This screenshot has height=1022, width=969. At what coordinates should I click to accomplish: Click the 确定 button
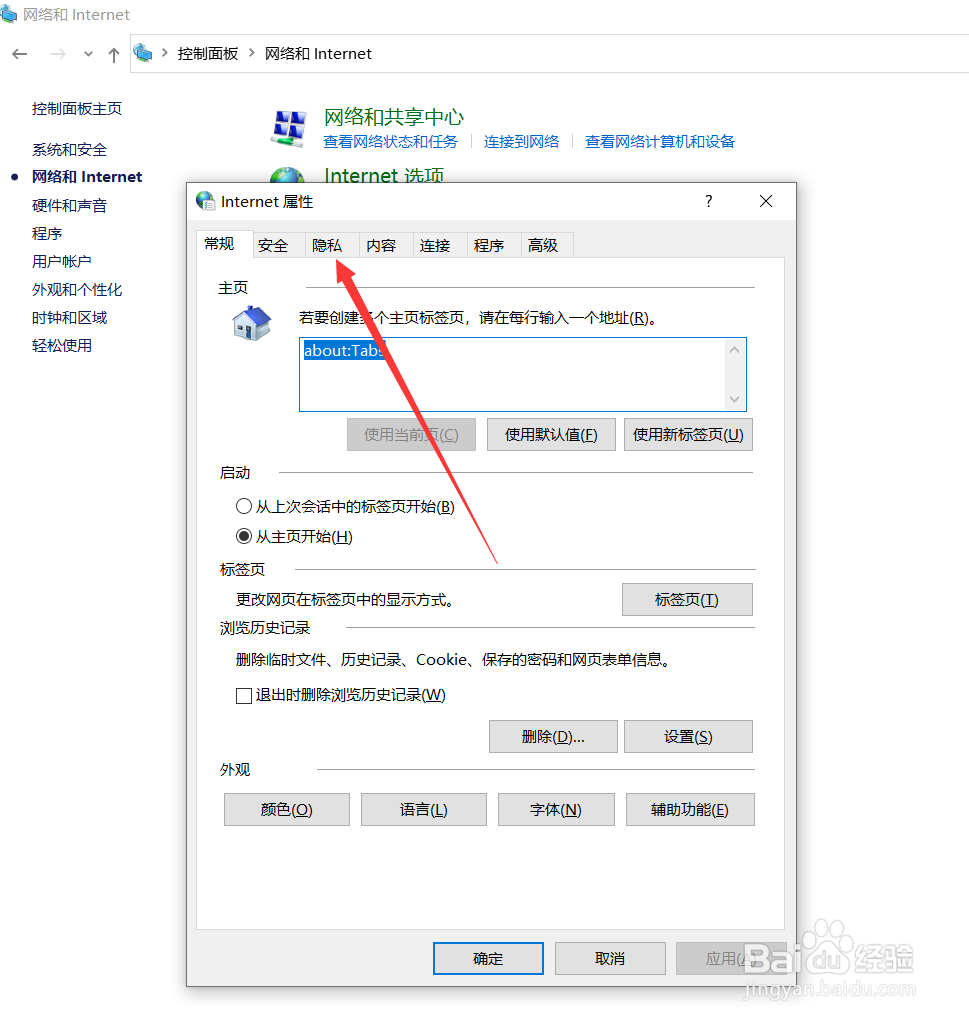point(488,958)
